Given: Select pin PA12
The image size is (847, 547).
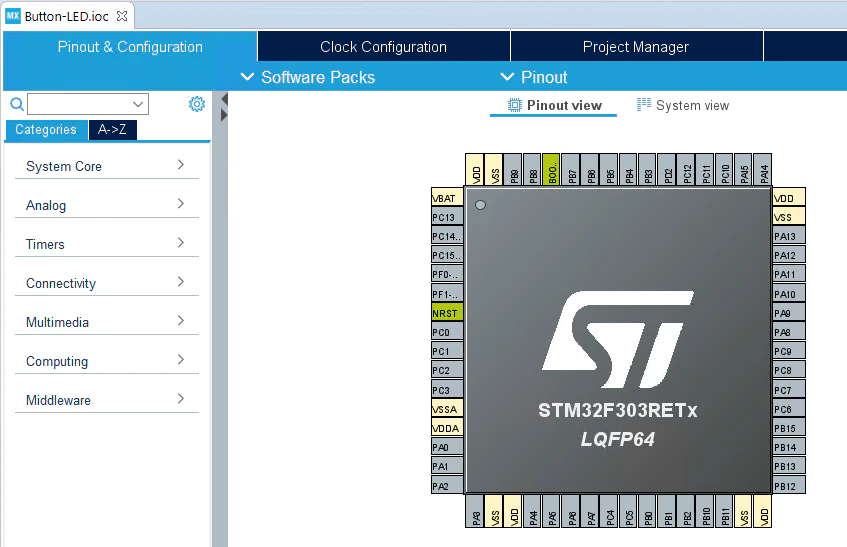Looking at the screenshot, I should 789,255.
